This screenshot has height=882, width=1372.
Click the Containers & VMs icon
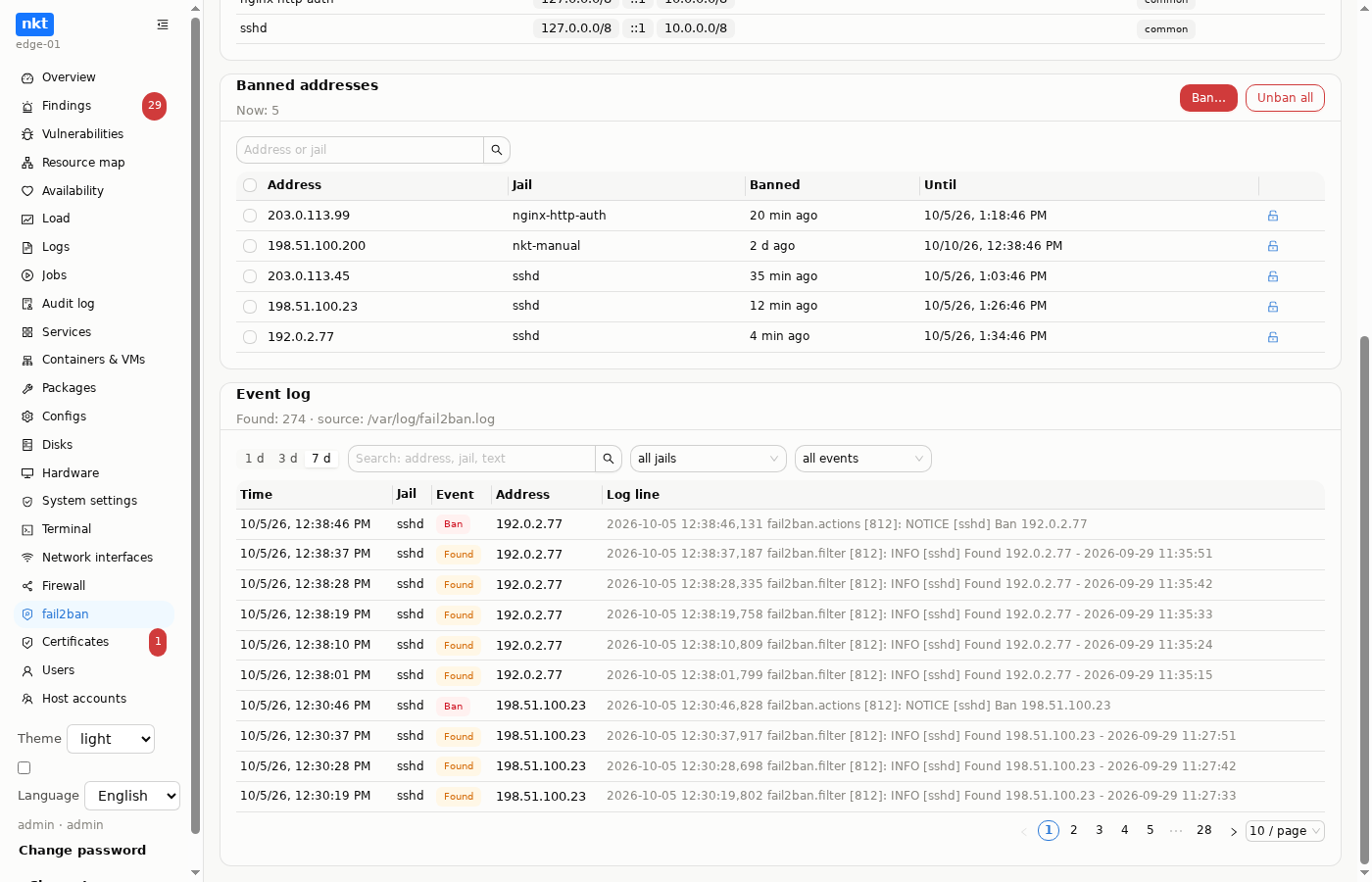(x=27, y=360)
